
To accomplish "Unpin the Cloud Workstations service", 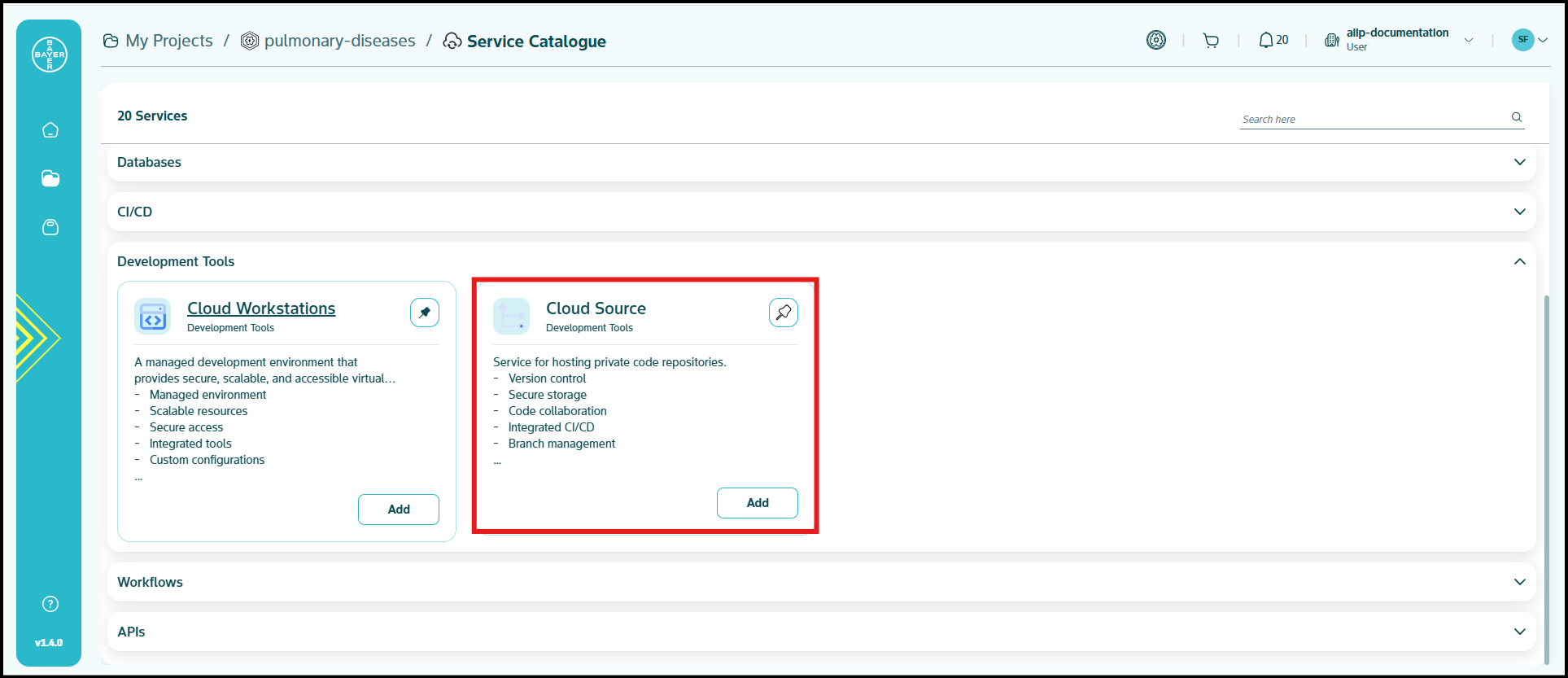I will 425,313.
